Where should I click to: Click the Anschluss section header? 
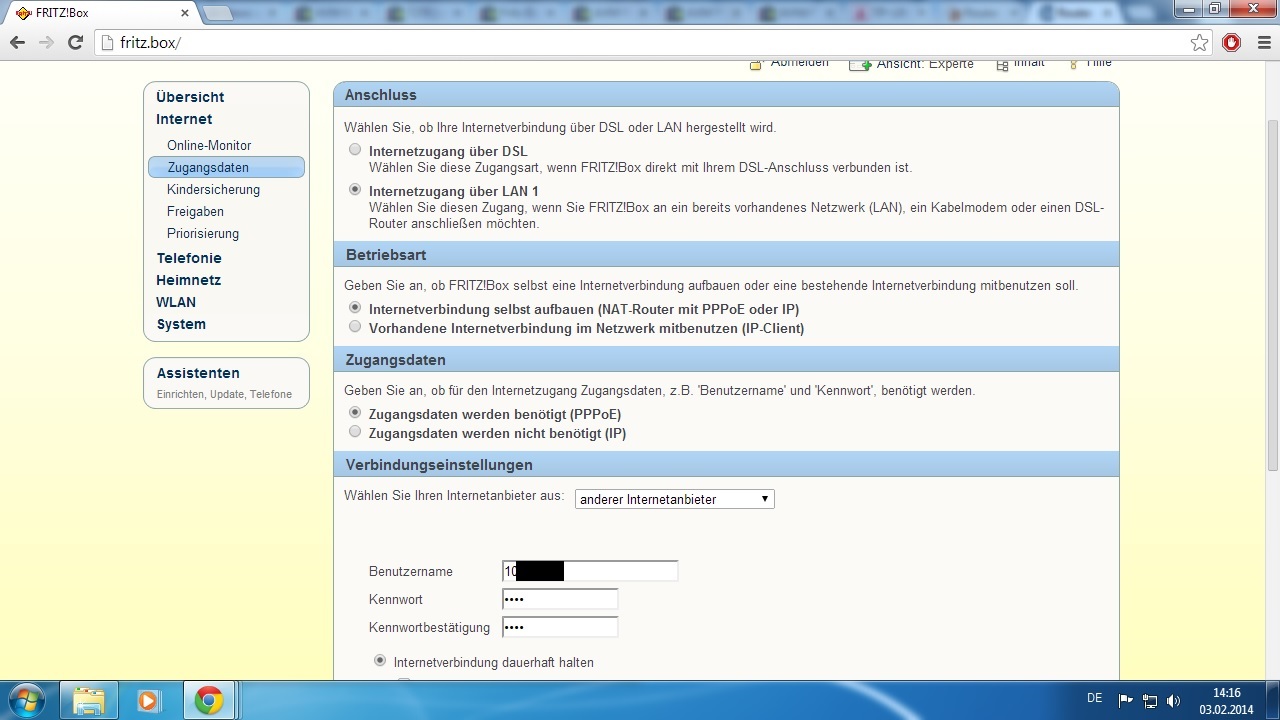726,95
